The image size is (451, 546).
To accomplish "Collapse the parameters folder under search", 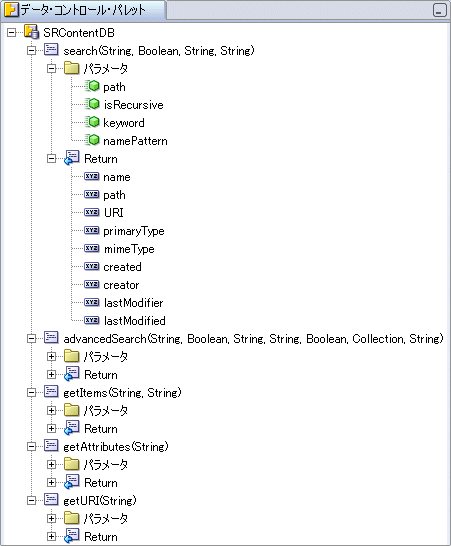I will (x=52, y=69).
